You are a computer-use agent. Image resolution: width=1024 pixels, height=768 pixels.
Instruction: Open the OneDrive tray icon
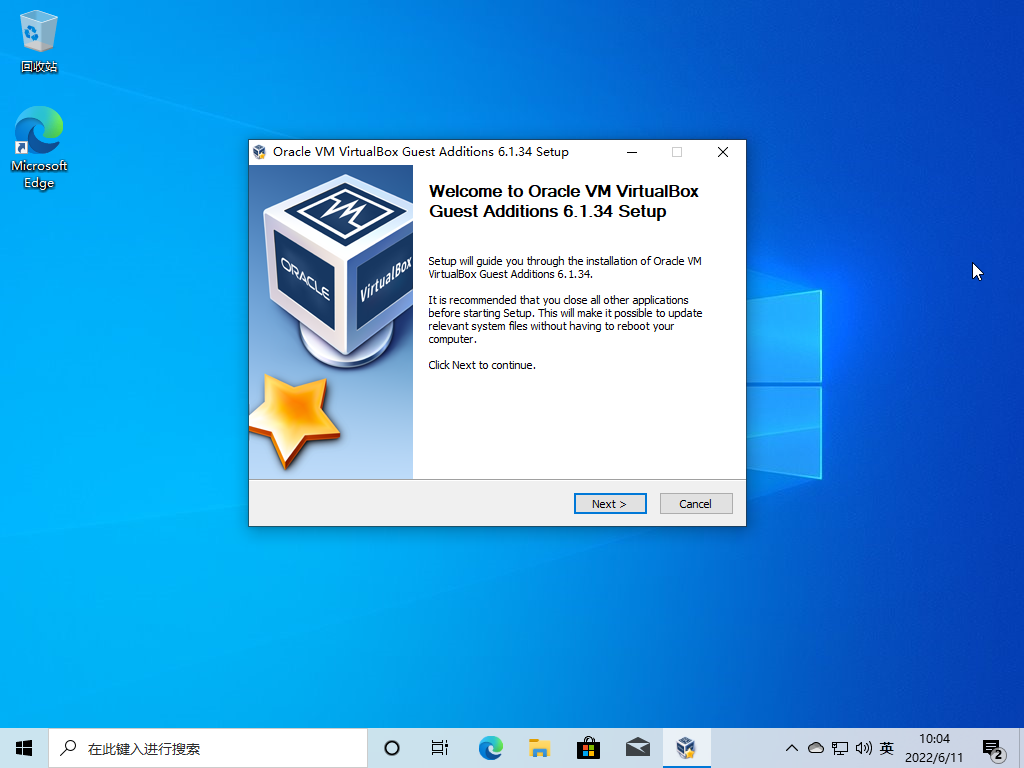[815, 747]
